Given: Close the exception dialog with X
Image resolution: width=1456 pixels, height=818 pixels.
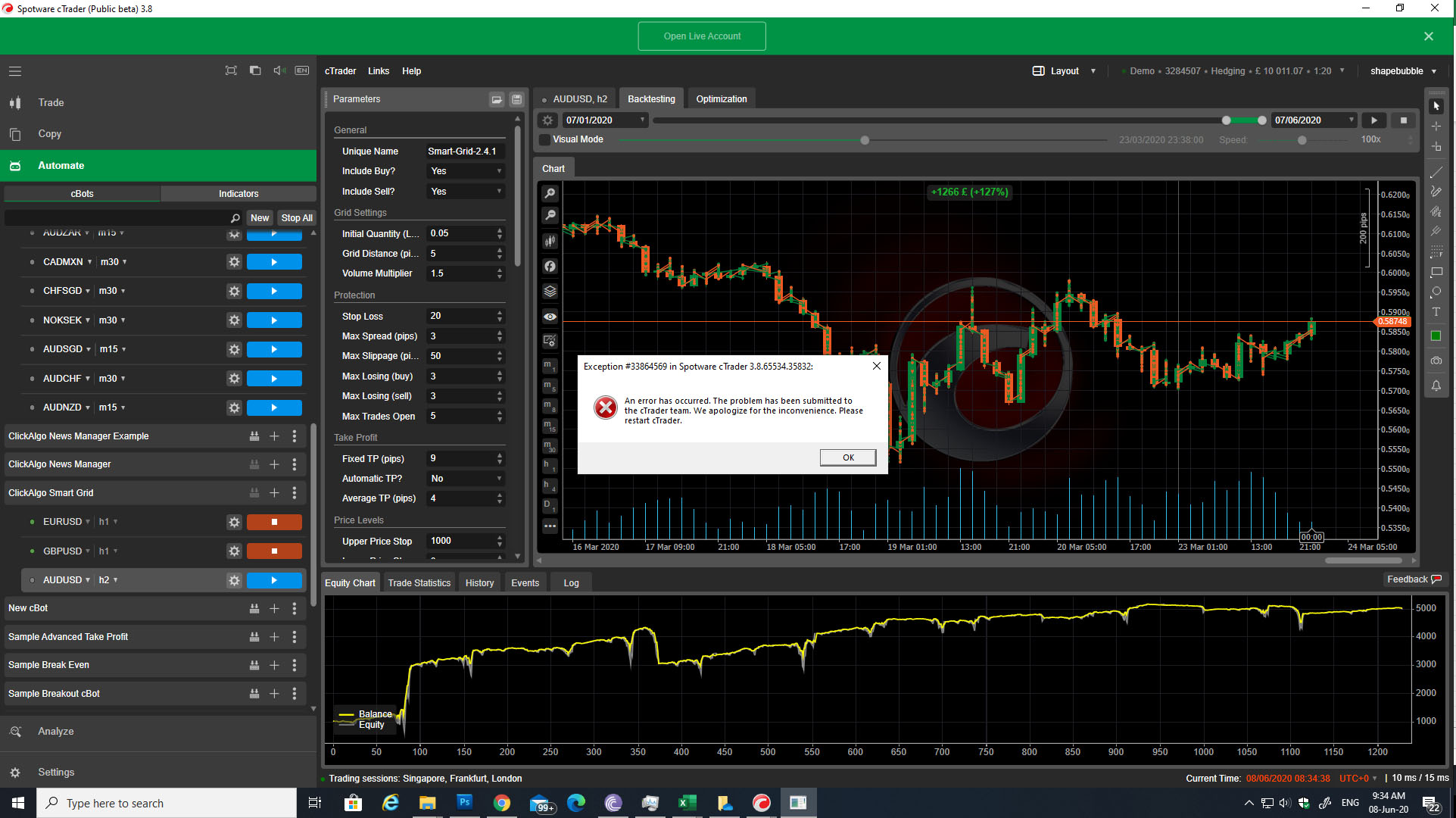Looking at the screenshot, I should 876,366.
